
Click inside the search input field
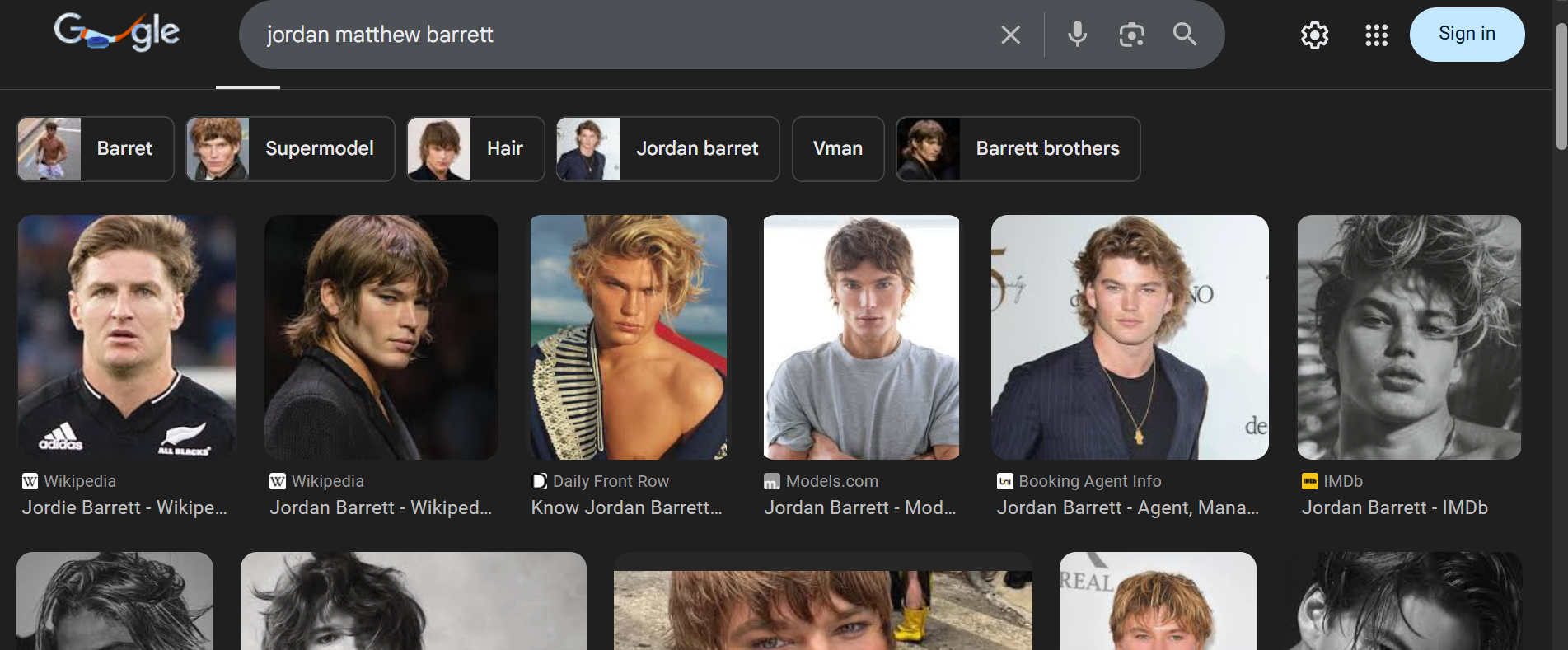point(618,35)
